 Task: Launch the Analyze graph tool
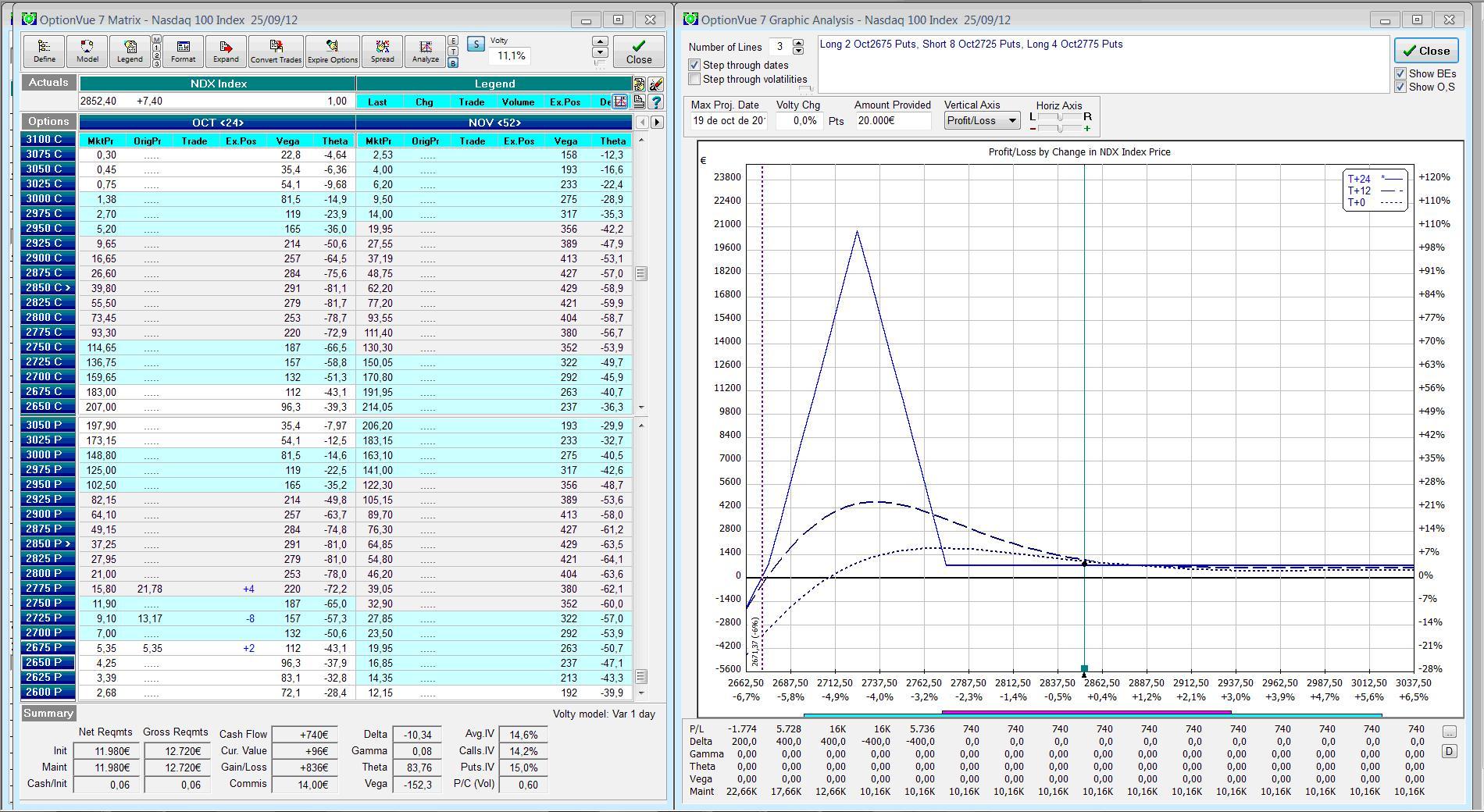[x=425, y=51]
